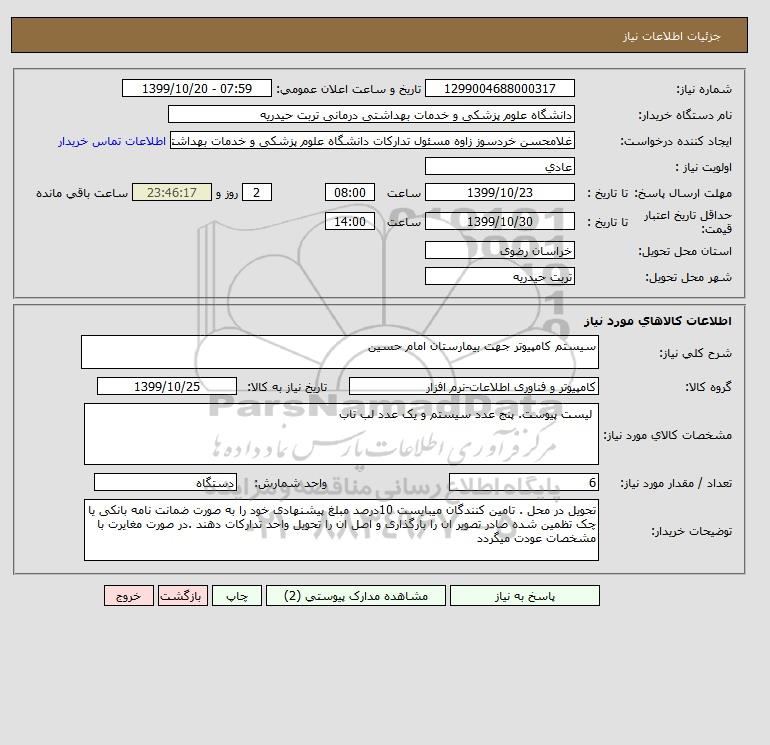Screen dimensions: 770x745
Task: Click the گروه کالا label
Action: click(x=709, y=387)
